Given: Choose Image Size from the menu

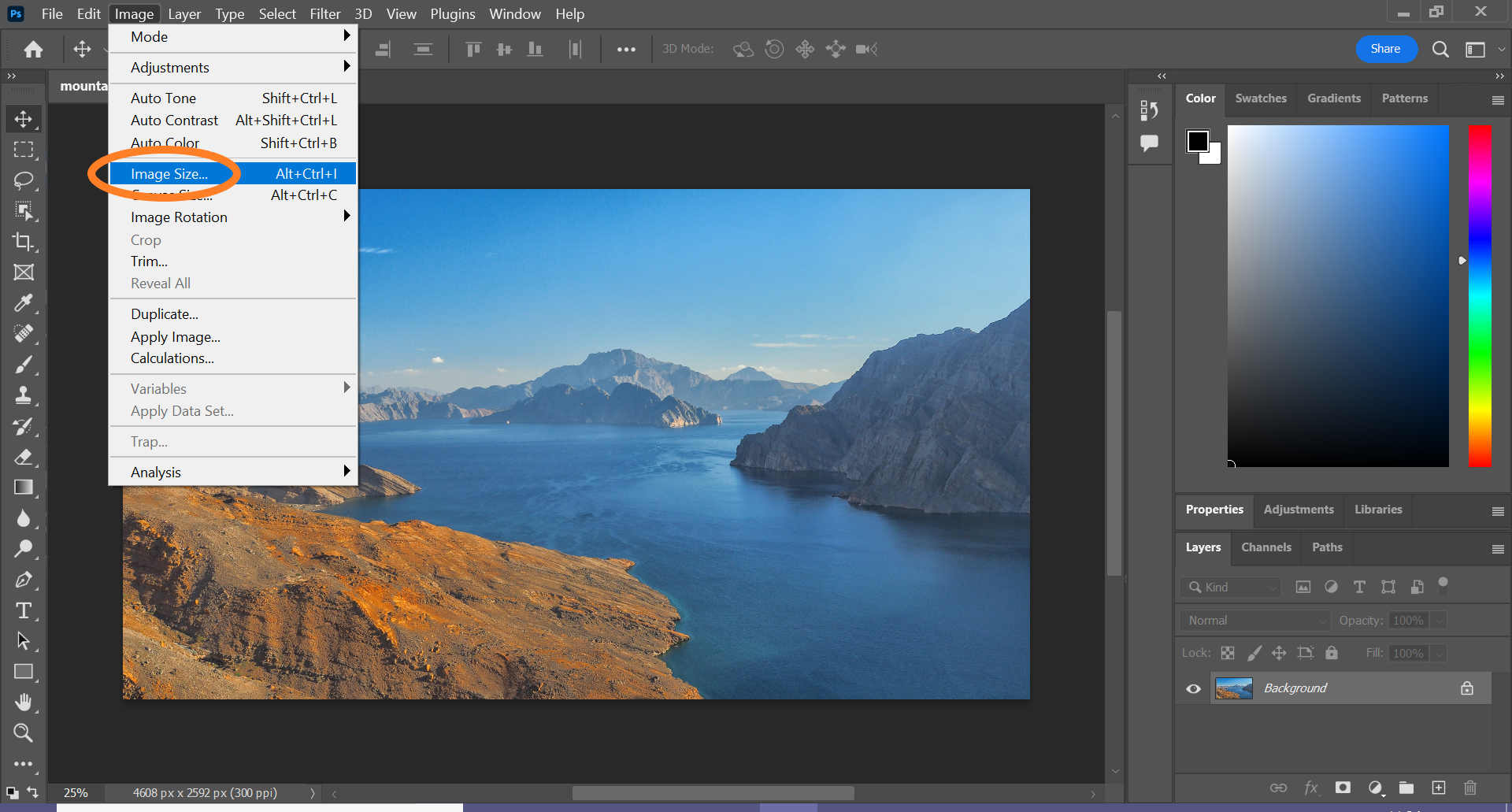Looking at the screenshot, I should tap(233, 173).
